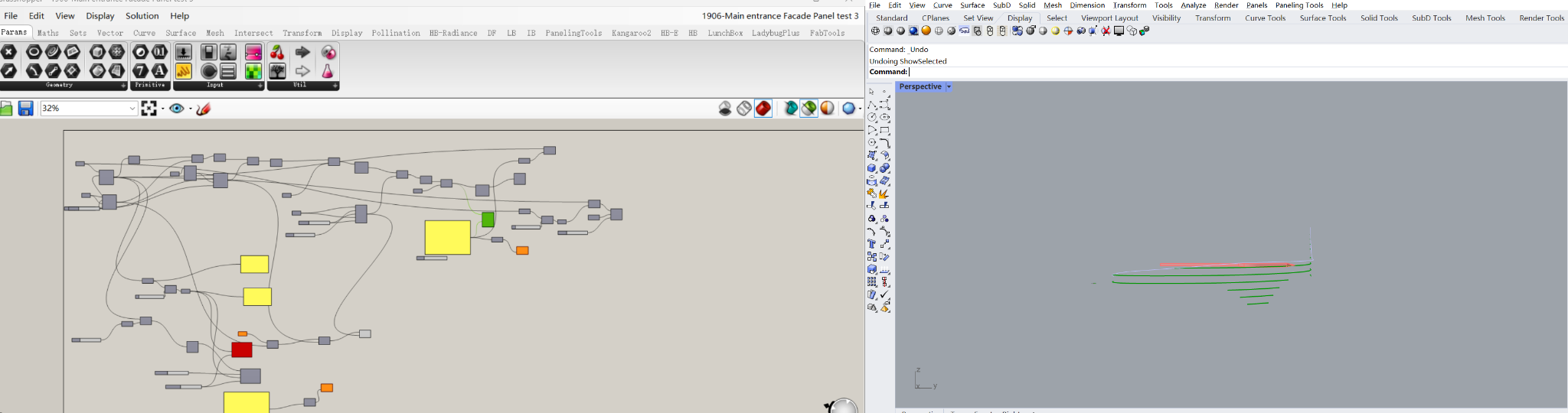Expand the Util panel plus button

(x=335, y=86)
